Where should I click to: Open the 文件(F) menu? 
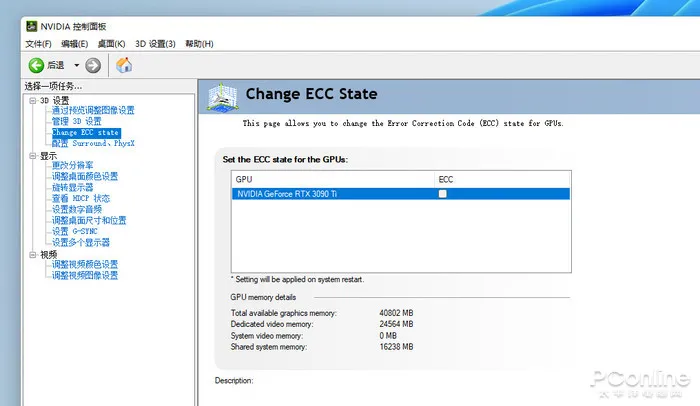pyautogui.click(x=39, y=44)
